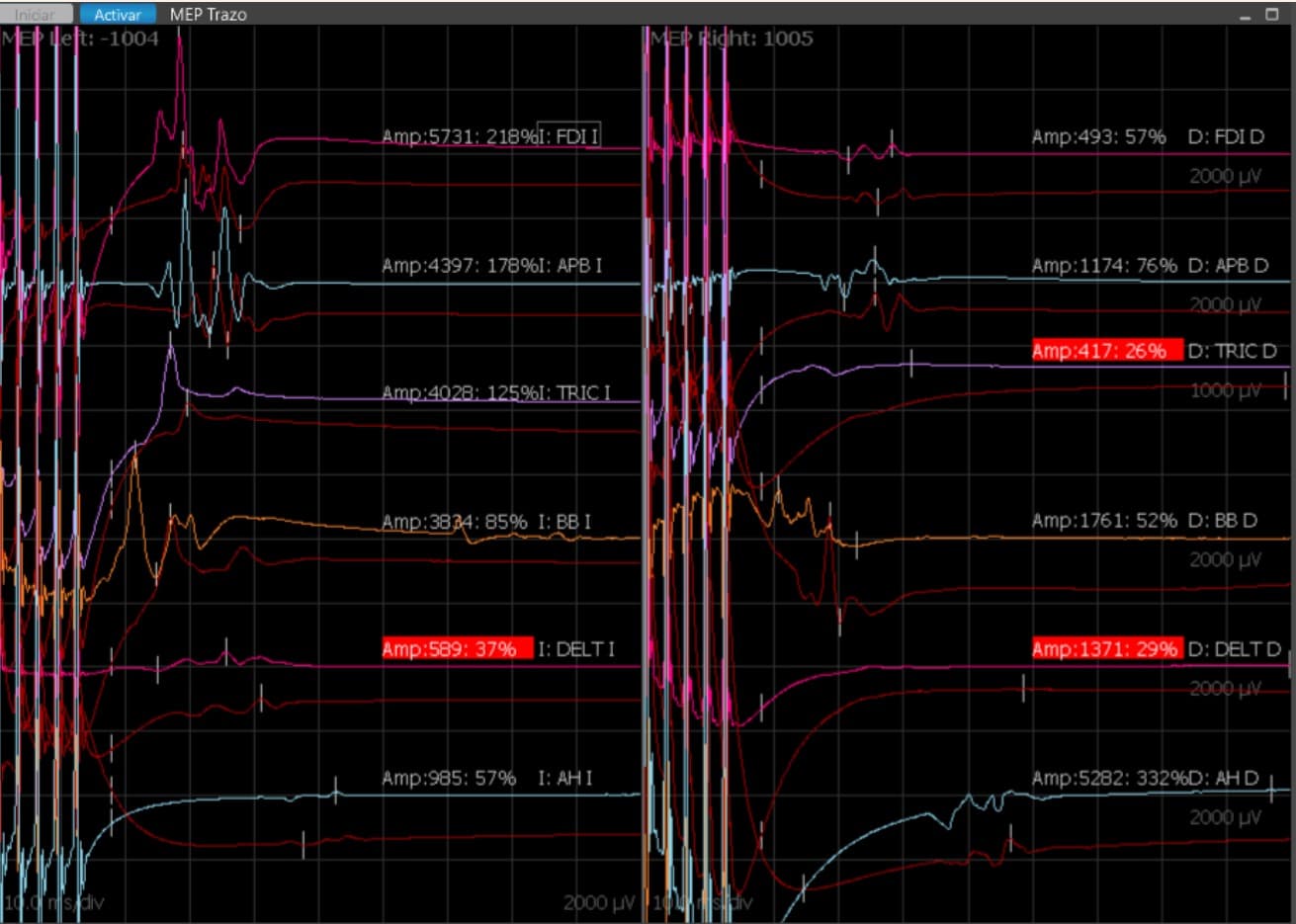
Task: Select the boxed I: FDI I channel label
Action: click(568, 136)
